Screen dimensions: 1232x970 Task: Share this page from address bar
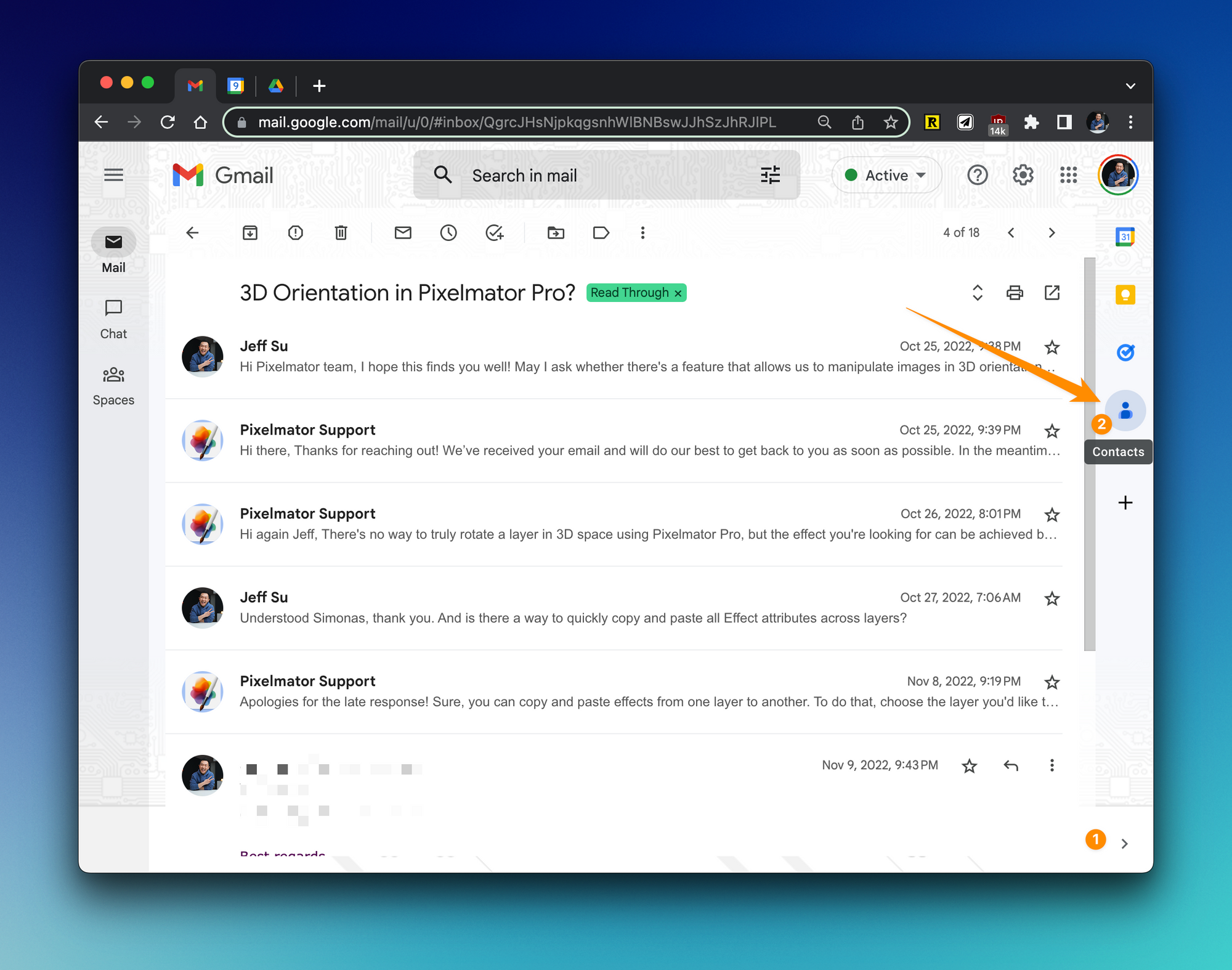[x=857, y=122]
